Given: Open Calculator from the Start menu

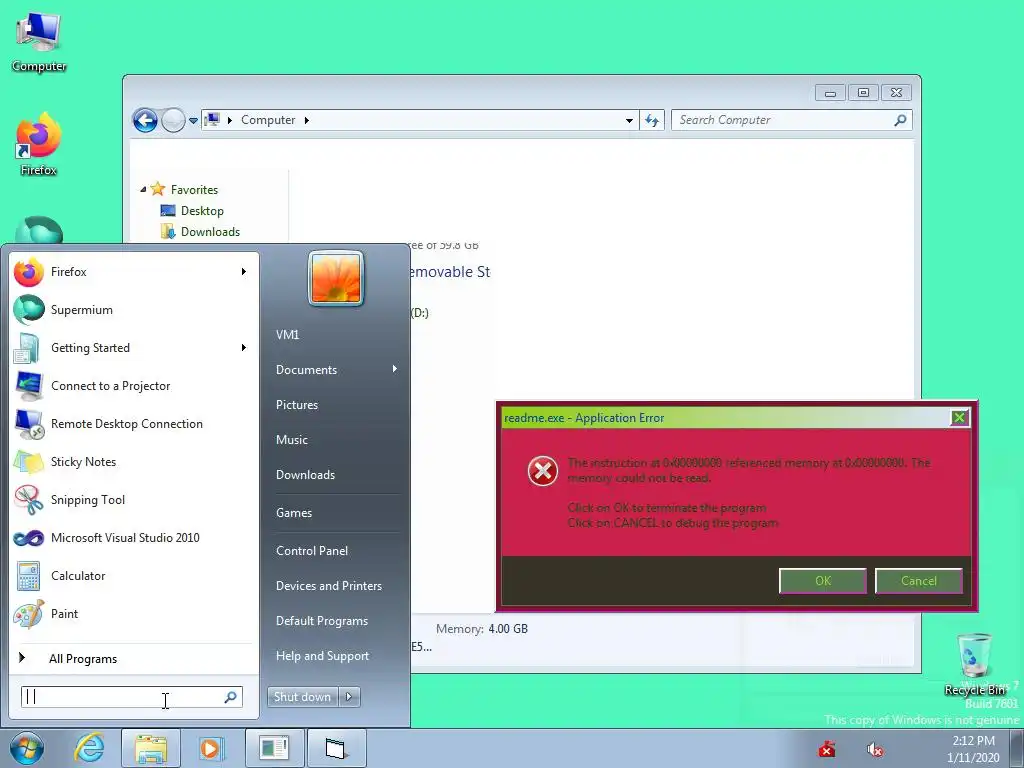Looking at the screenshot, I should pos(133,576).
